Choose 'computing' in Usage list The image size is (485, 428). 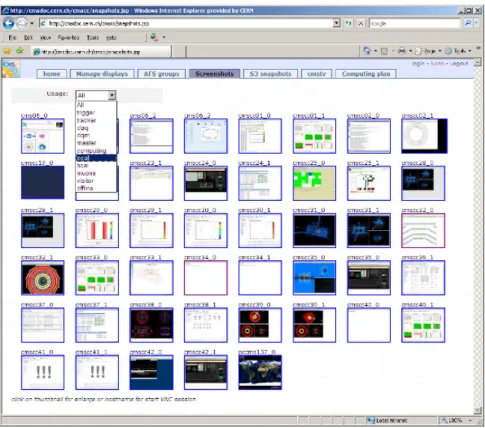click(96, 150)
